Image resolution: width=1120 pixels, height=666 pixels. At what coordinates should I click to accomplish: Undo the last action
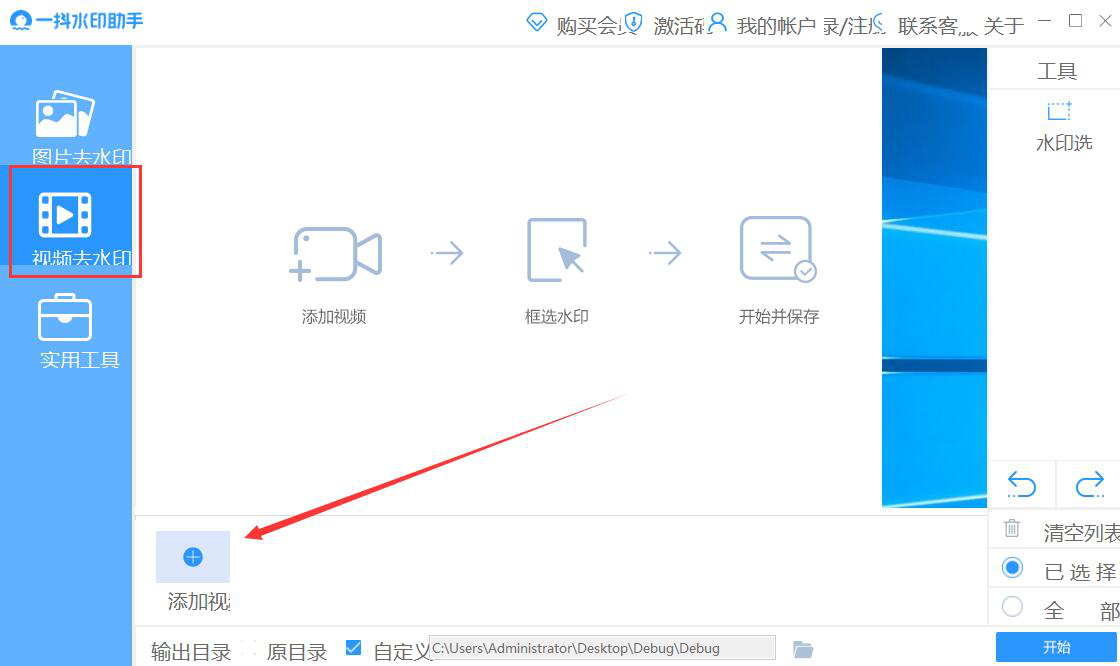pos(1021,484)
